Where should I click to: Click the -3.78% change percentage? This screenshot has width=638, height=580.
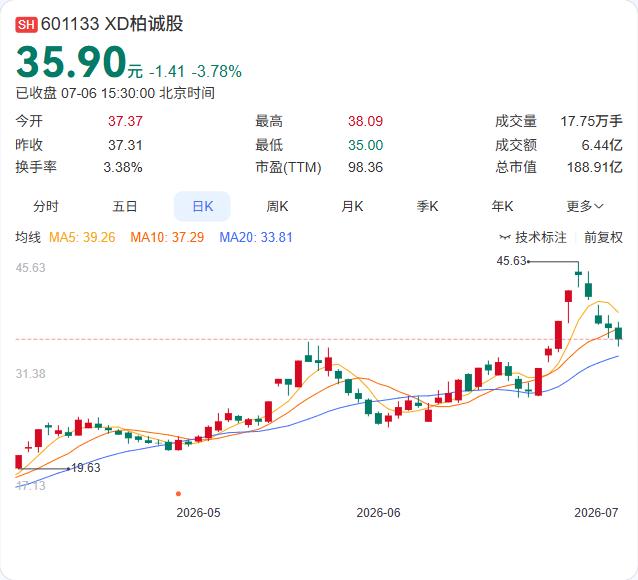(x=216, y=71)
